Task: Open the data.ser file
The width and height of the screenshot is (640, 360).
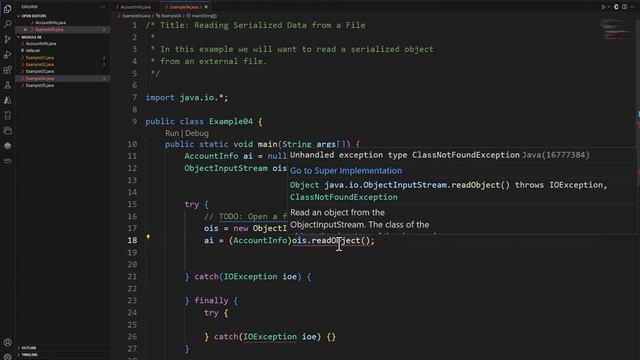Action: coord(33,51)
